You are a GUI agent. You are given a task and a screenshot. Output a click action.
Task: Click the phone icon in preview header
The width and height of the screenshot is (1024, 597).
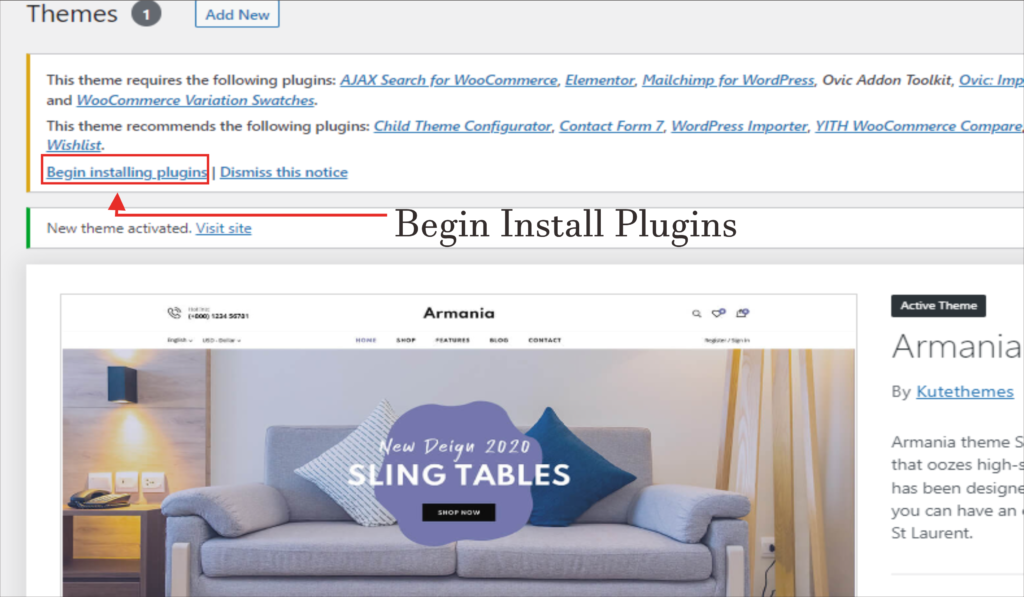click(x=174, y=313)
